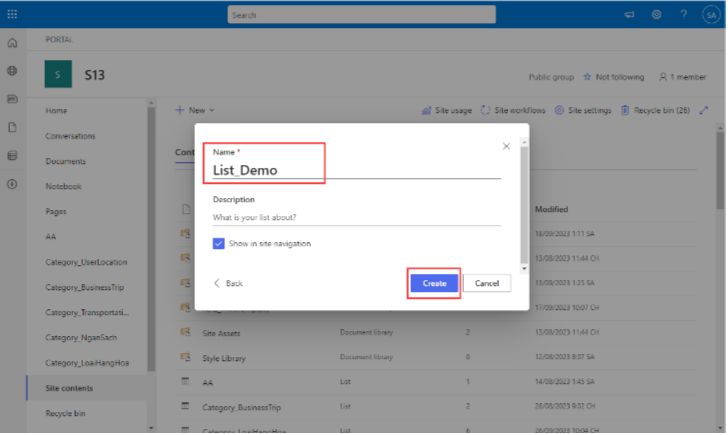Click the expand content arrows icon
Screen dimensions: 728x435
tap(703, 110)
